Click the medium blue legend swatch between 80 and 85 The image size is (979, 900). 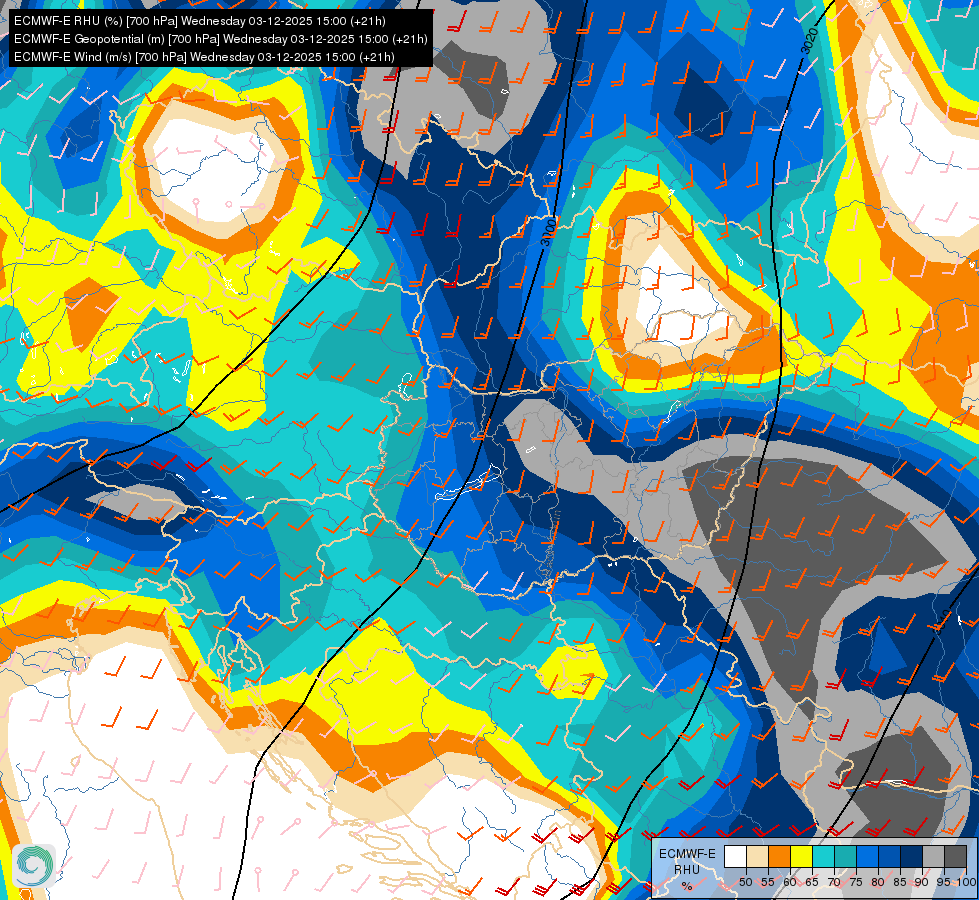pos(889,857)
